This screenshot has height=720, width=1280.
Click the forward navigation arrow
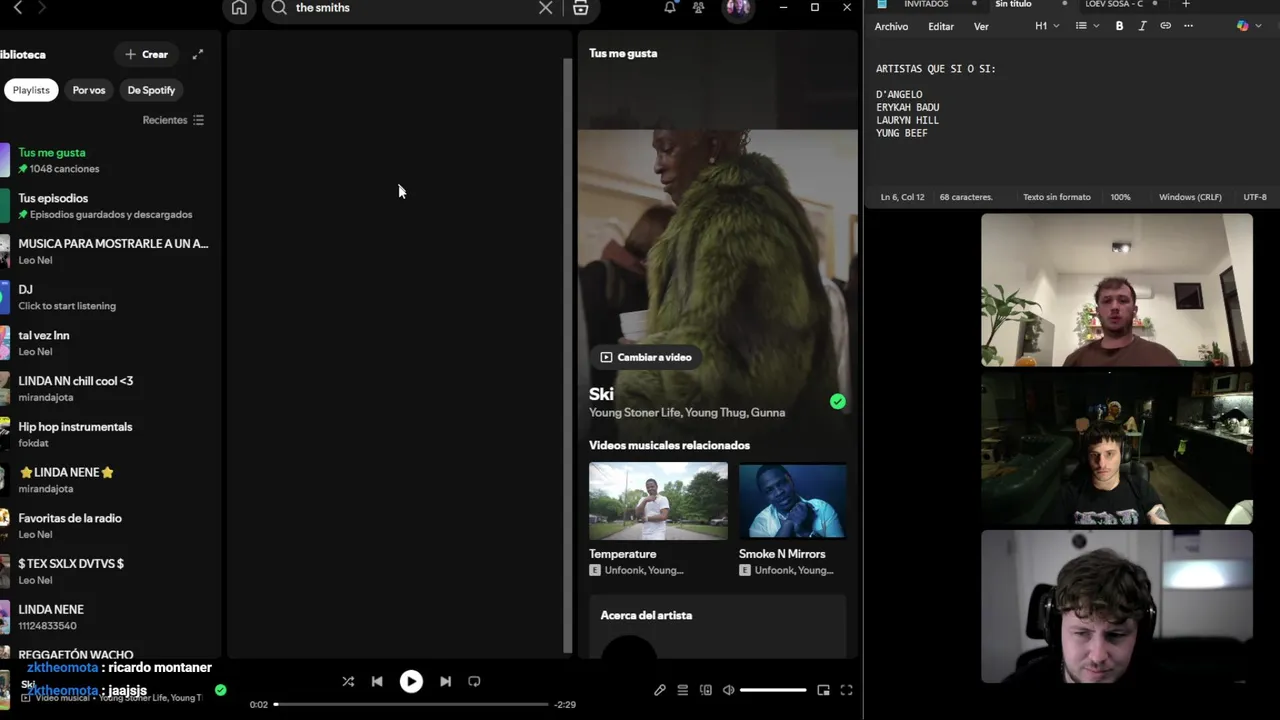point(42,8)
